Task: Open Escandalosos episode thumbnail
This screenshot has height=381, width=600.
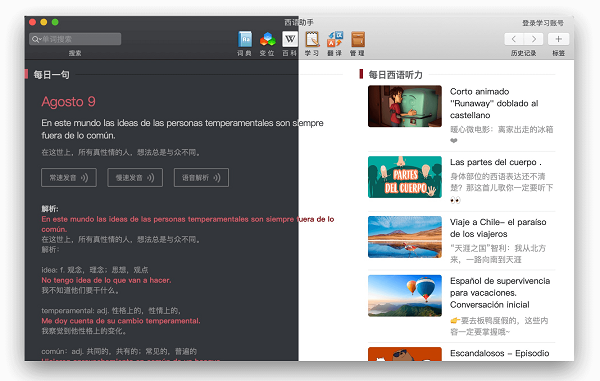Action: point(405,354)
